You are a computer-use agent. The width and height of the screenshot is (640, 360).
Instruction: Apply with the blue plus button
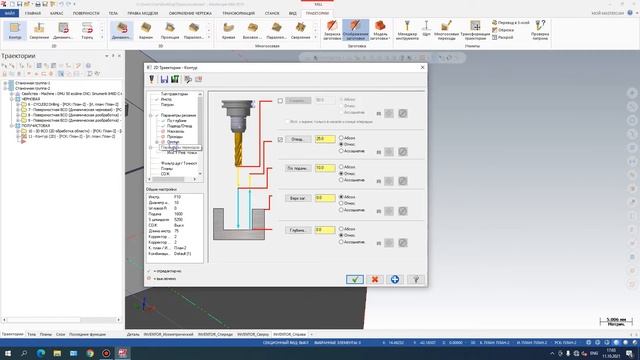point(395,279)
